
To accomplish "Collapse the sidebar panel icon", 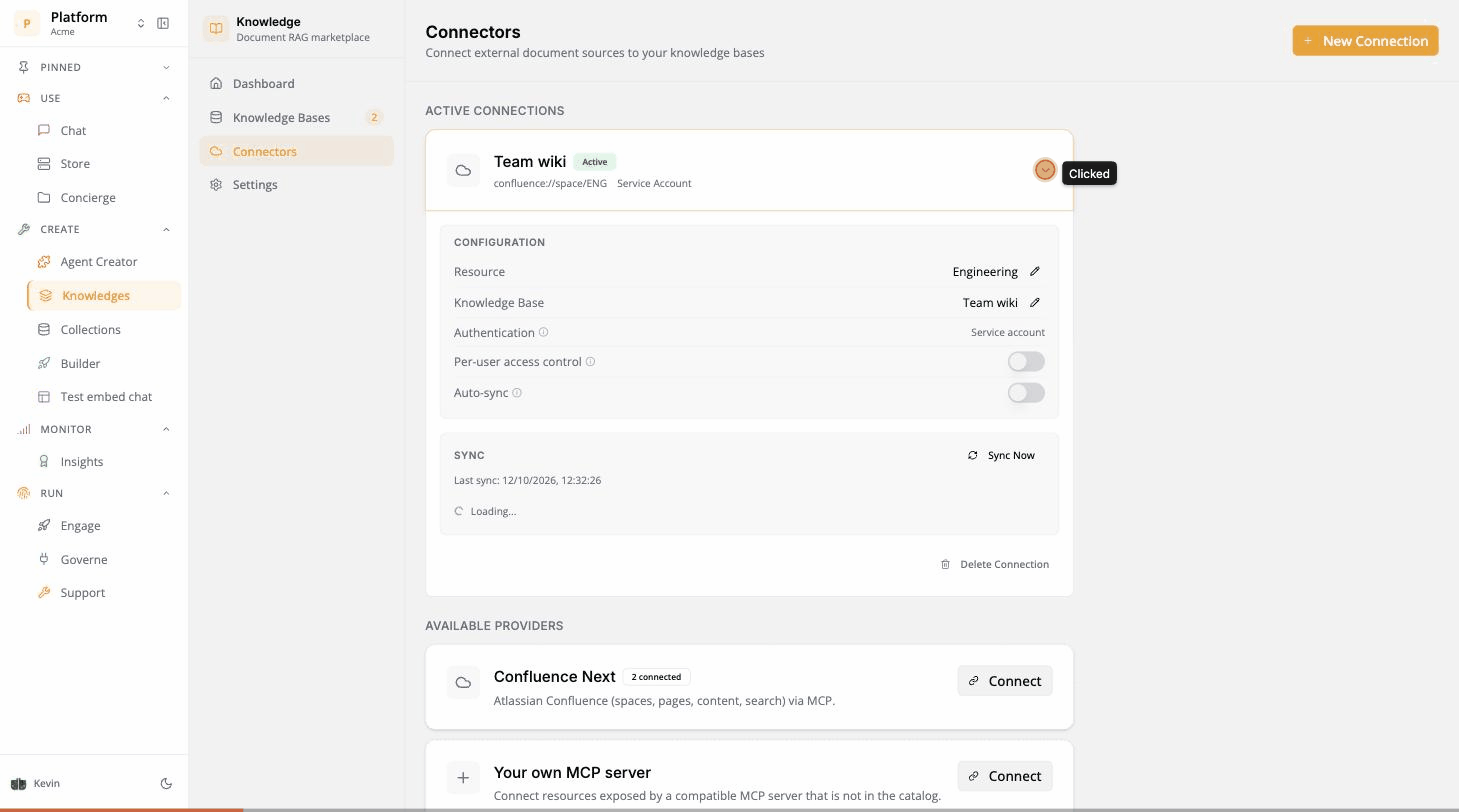I will pyautogui.click(x=163, y=23).
